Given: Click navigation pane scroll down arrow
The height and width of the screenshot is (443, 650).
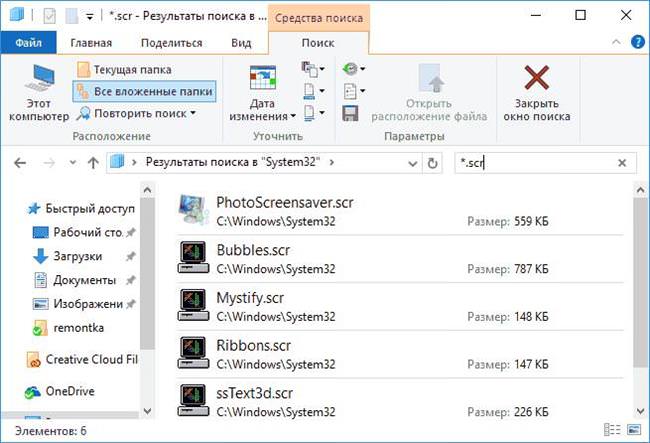Looking at the screenshot, I should coord(147,411).
